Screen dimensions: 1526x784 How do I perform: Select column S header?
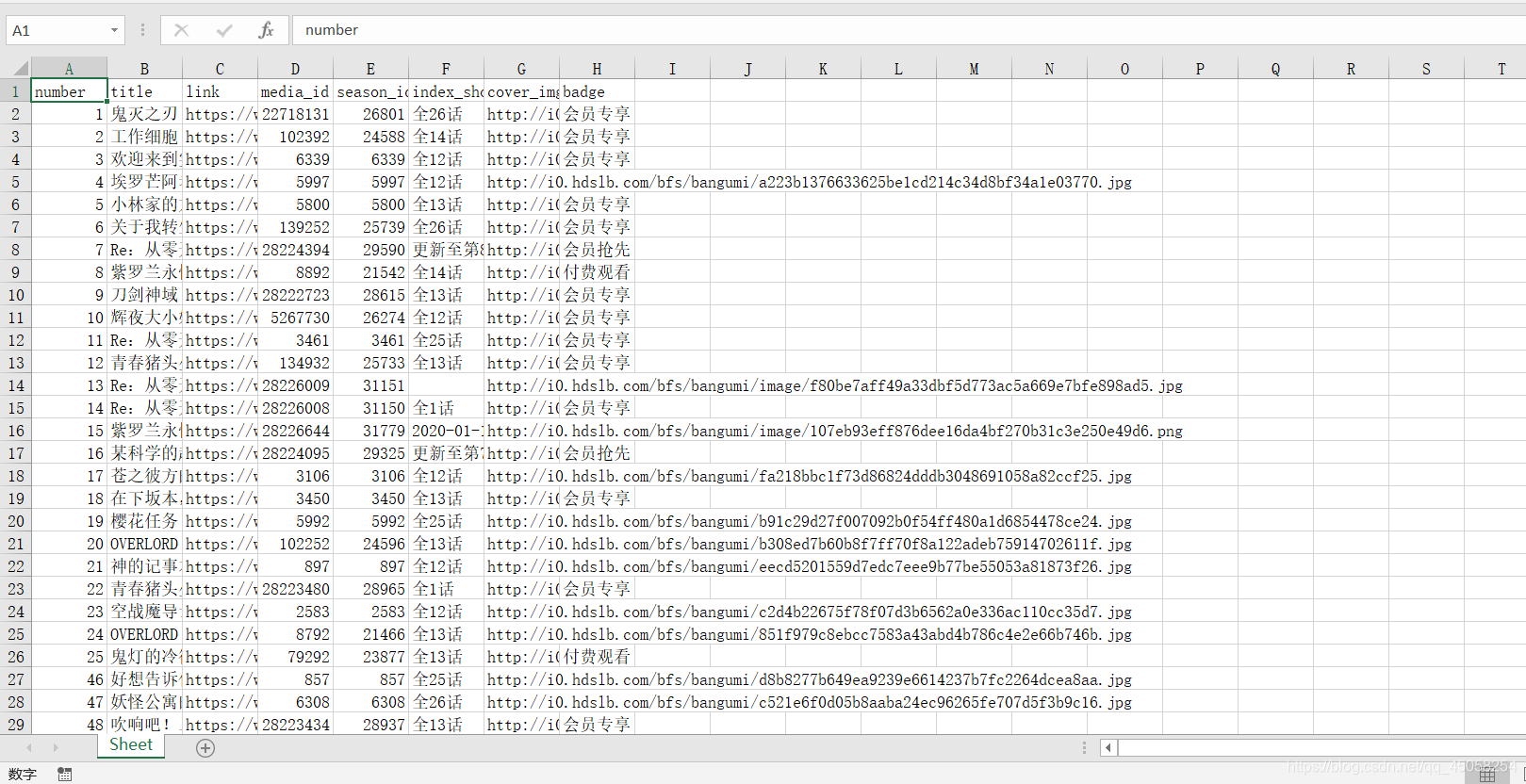[1426, 69]
